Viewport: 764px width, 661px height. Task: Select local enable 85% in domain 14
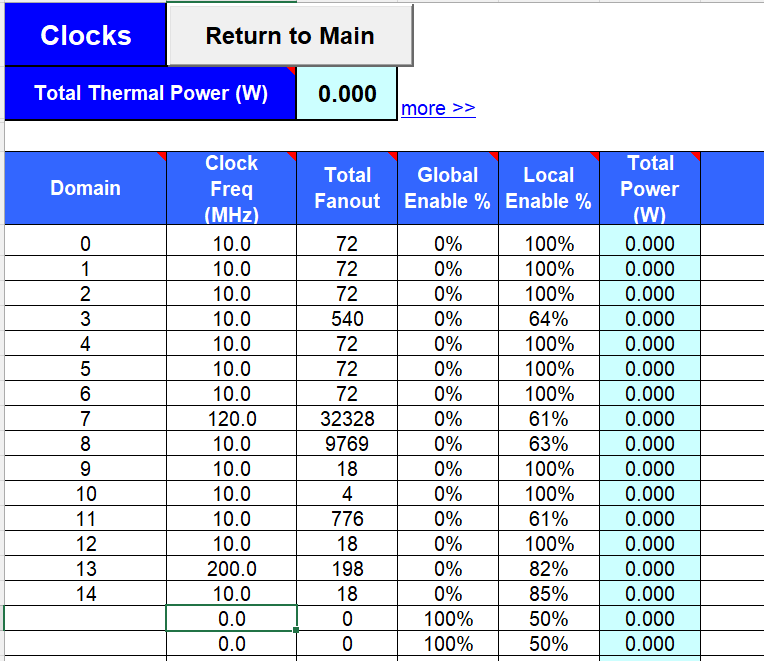(x=549, y=593)
